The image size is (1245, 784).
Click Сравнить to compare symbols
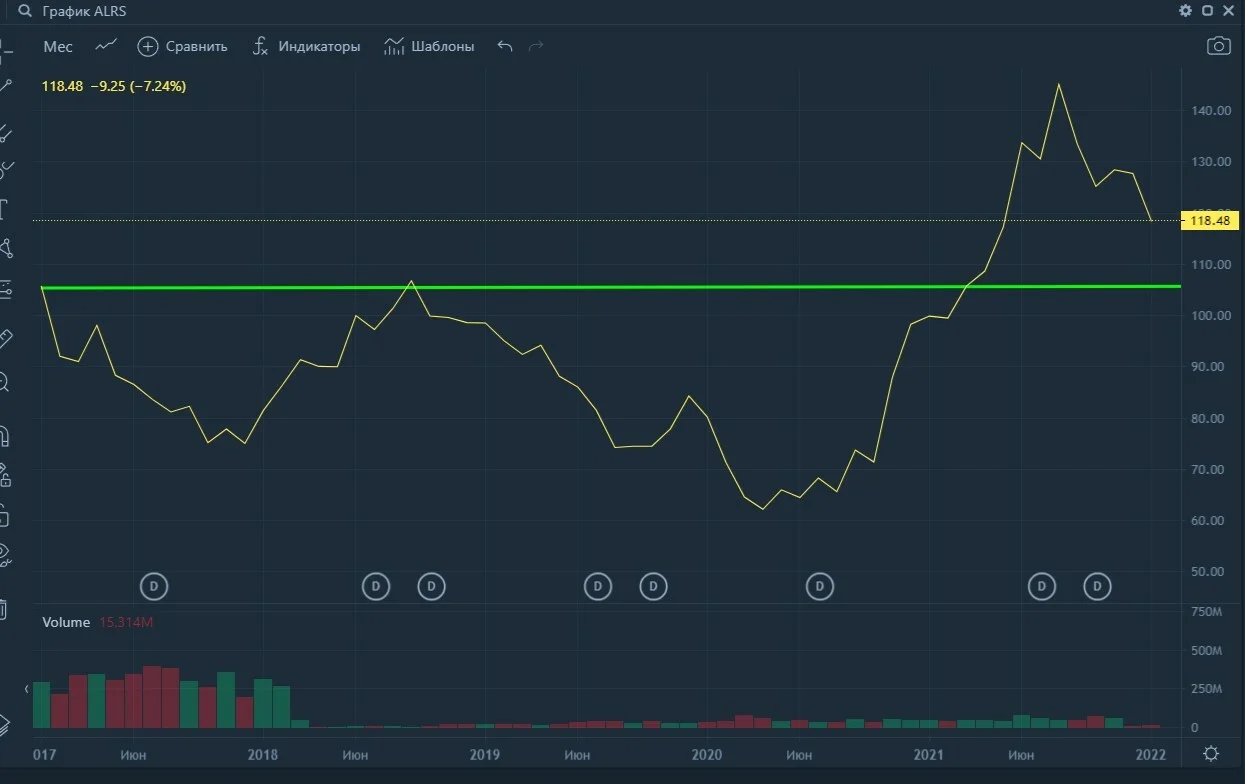(x=183, y=46)
